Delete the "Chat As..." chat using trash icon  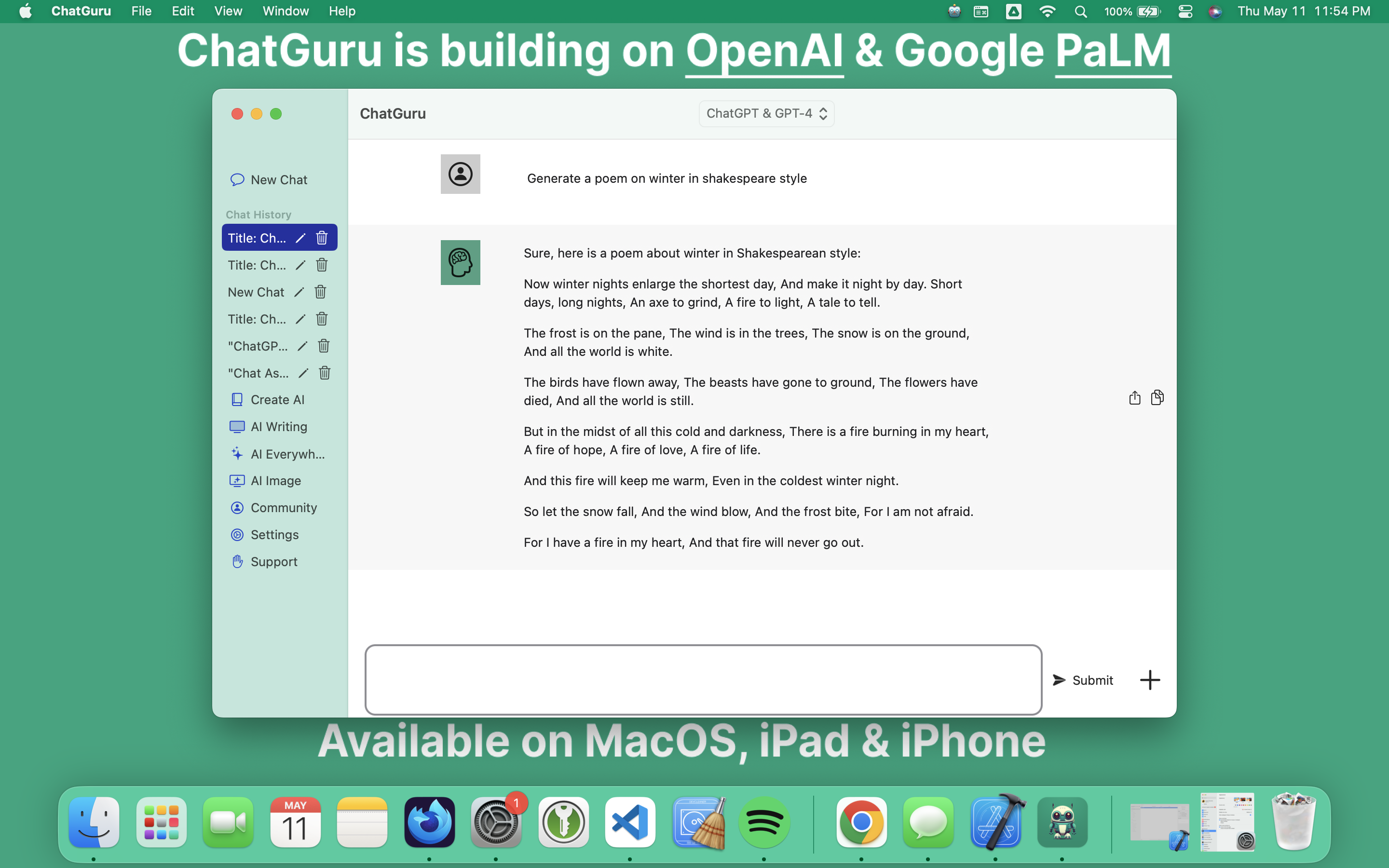point(325,373)
